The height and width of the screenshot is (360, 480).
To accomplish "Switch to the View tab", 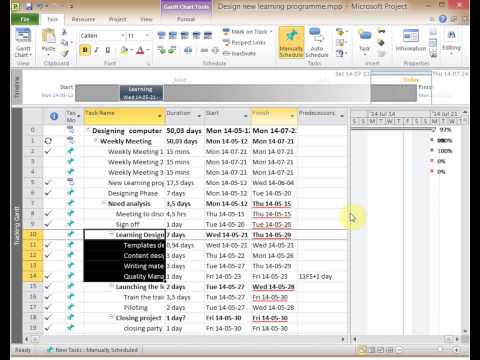I will (146, 19).
